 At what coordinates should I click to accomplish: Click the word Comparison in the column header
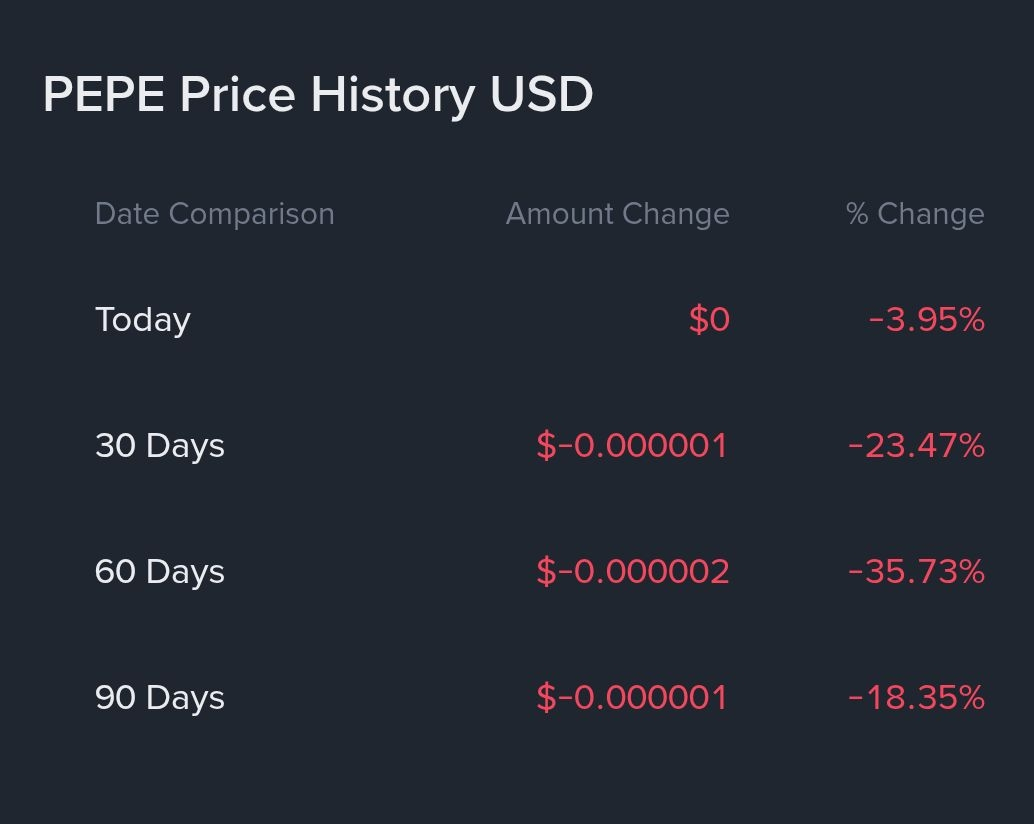pyautogui.click(x=252, y=214)
